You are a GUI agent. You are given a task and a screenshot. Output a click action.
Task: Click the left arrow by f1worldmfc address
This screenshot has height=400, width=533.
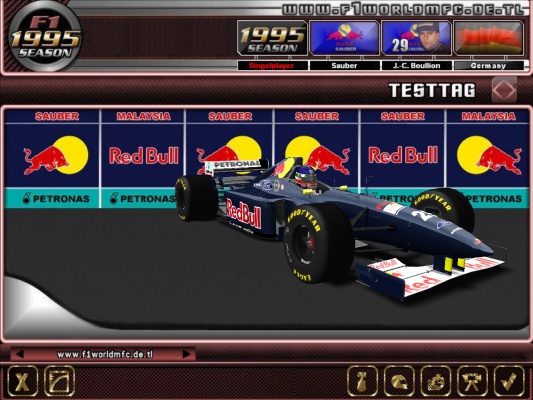pos(19,354)
